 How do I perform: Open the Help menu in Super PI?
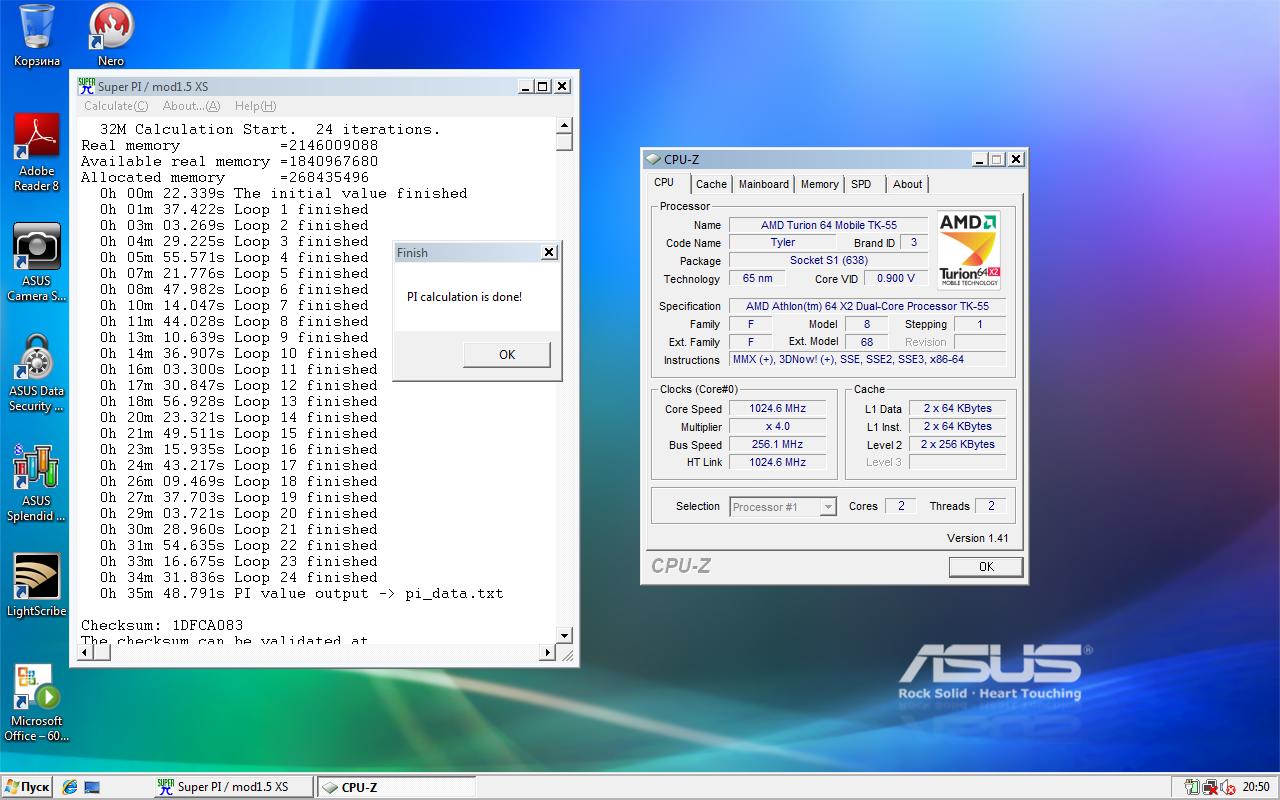coord(255,106)
